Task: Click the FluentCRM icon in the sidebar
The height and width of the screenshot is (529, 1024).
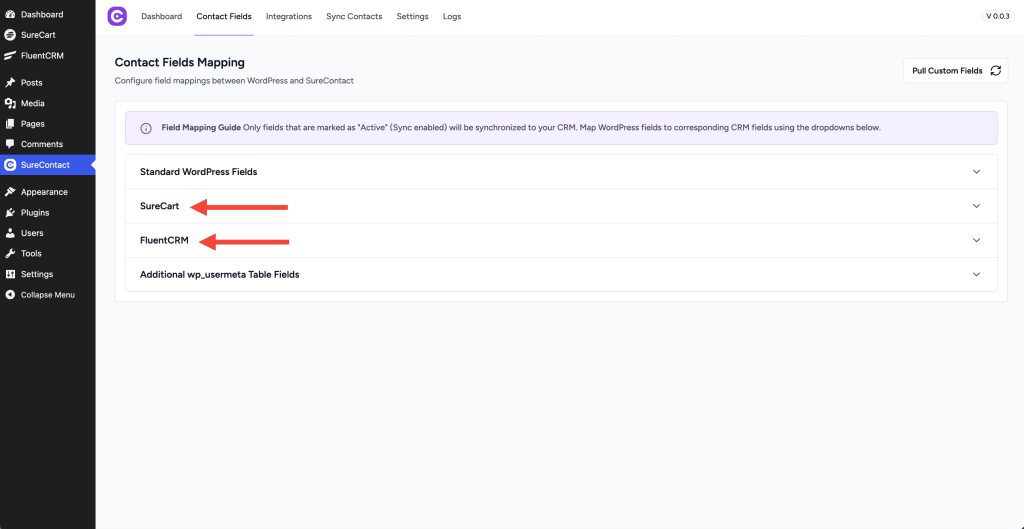Action: click(x=10, y=56)
